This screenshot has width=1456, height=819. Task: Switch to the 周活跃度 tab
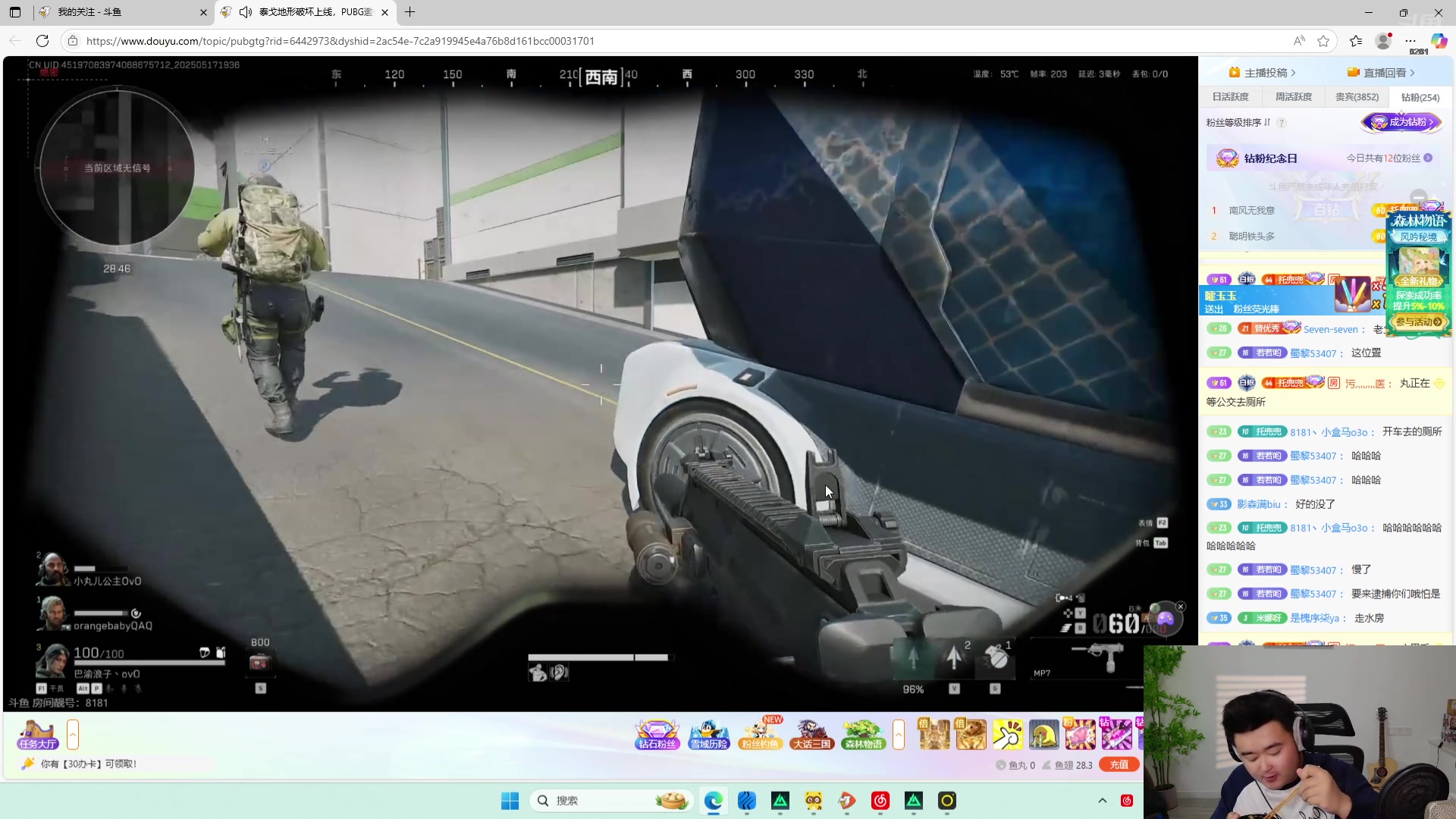1294,97
